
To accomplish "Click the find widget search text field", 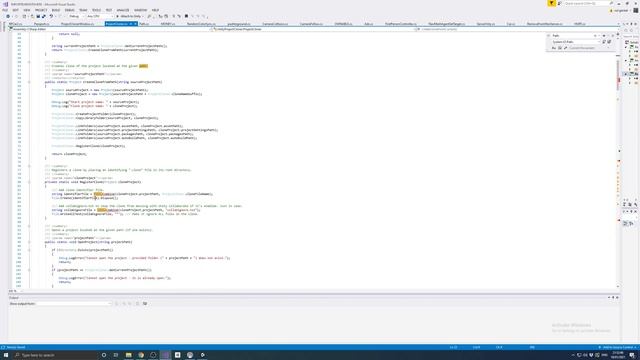I will 572,36.
